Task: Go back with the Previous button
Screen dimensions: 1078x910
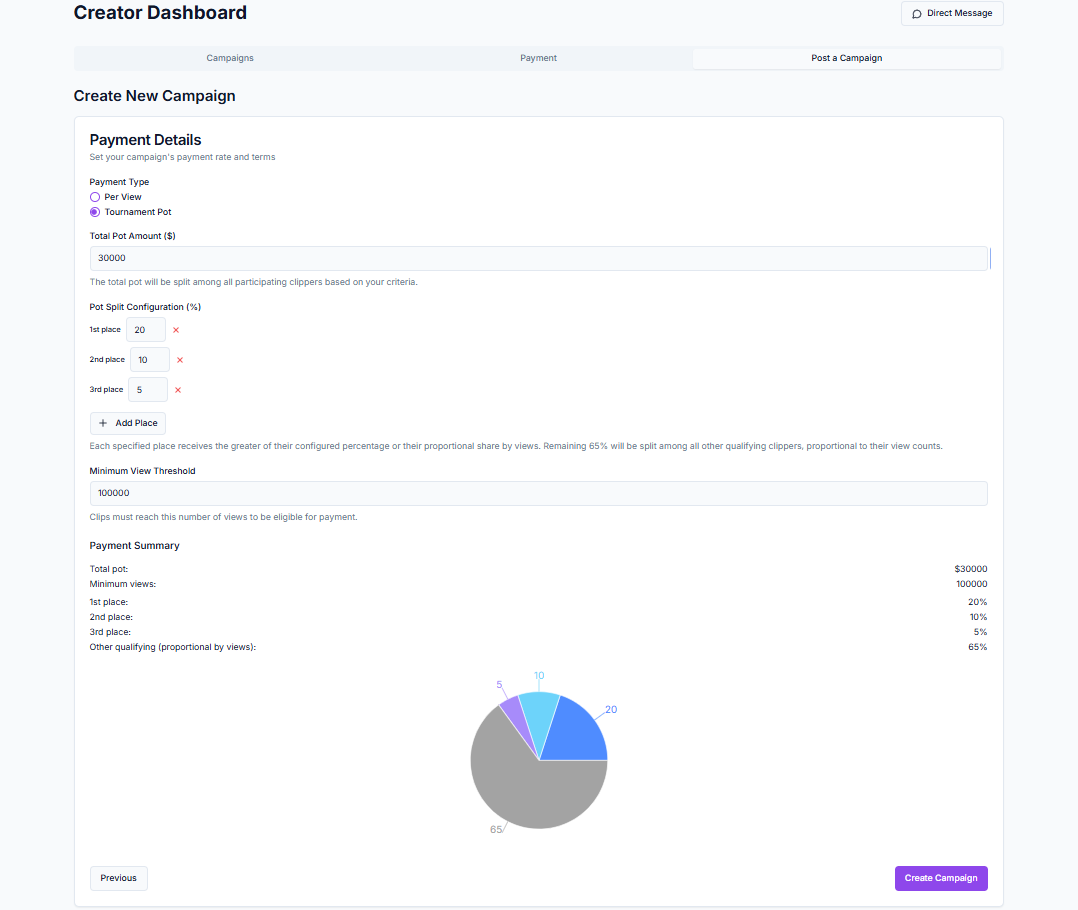Action: pos(118,878)
